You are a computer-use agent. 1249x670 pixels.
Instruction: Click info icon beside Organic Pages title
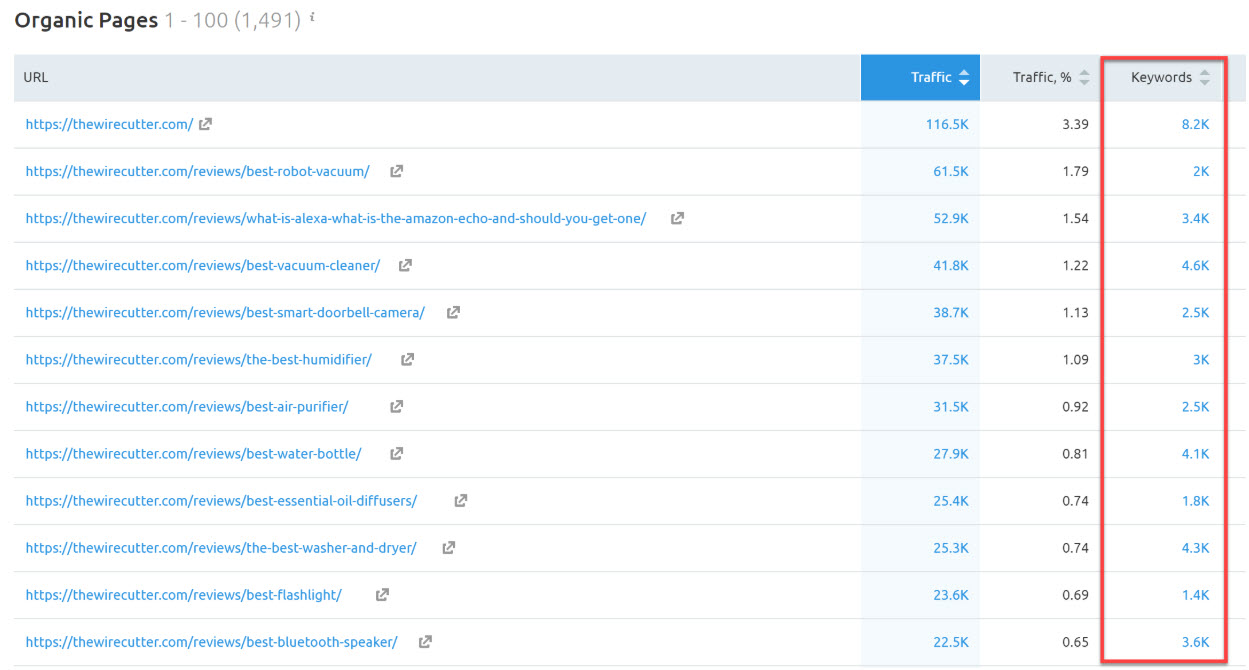tap(312, 17)
